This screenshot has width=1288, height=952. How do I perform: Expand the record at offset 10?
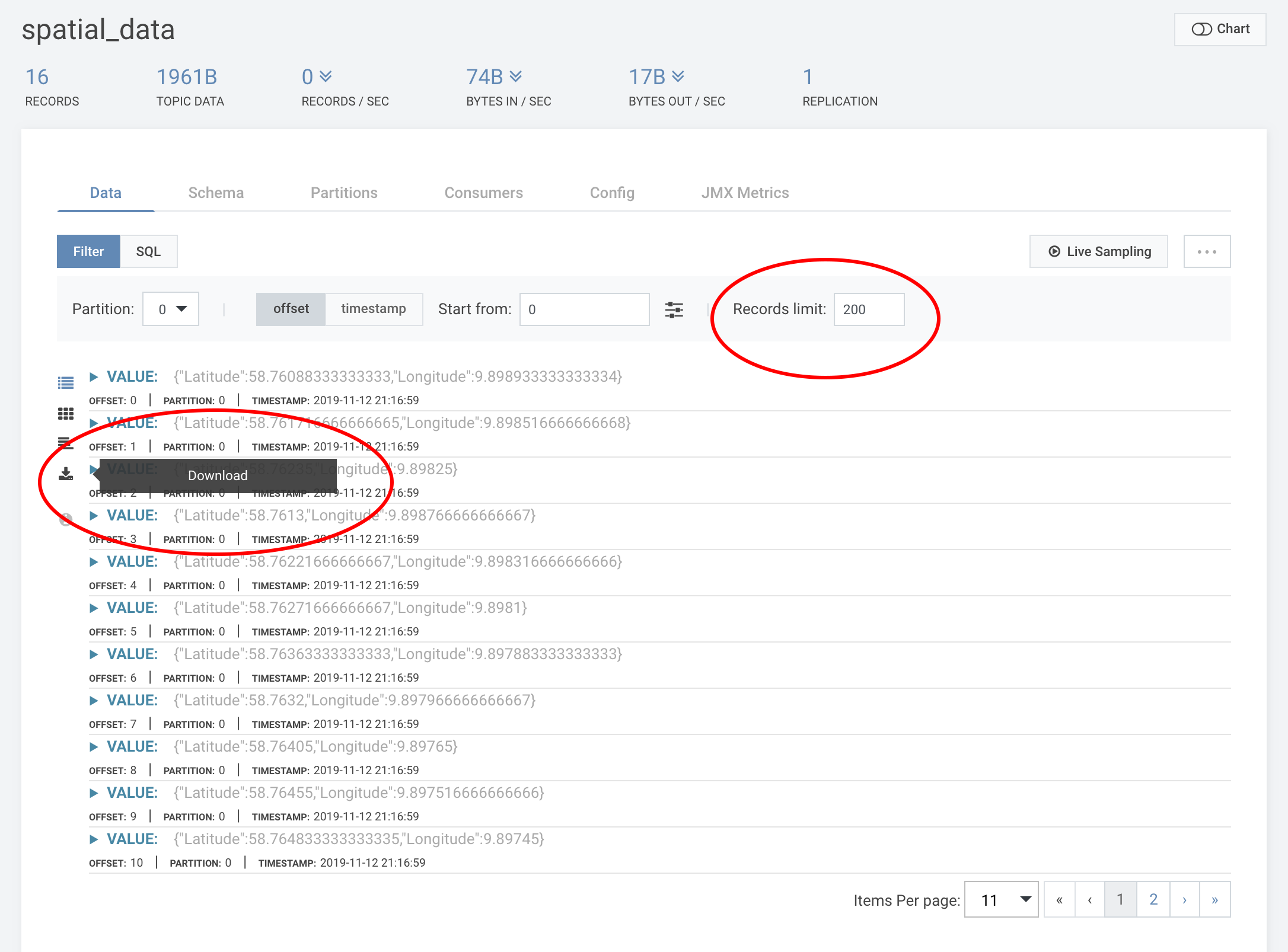click(x=94, y=839)
